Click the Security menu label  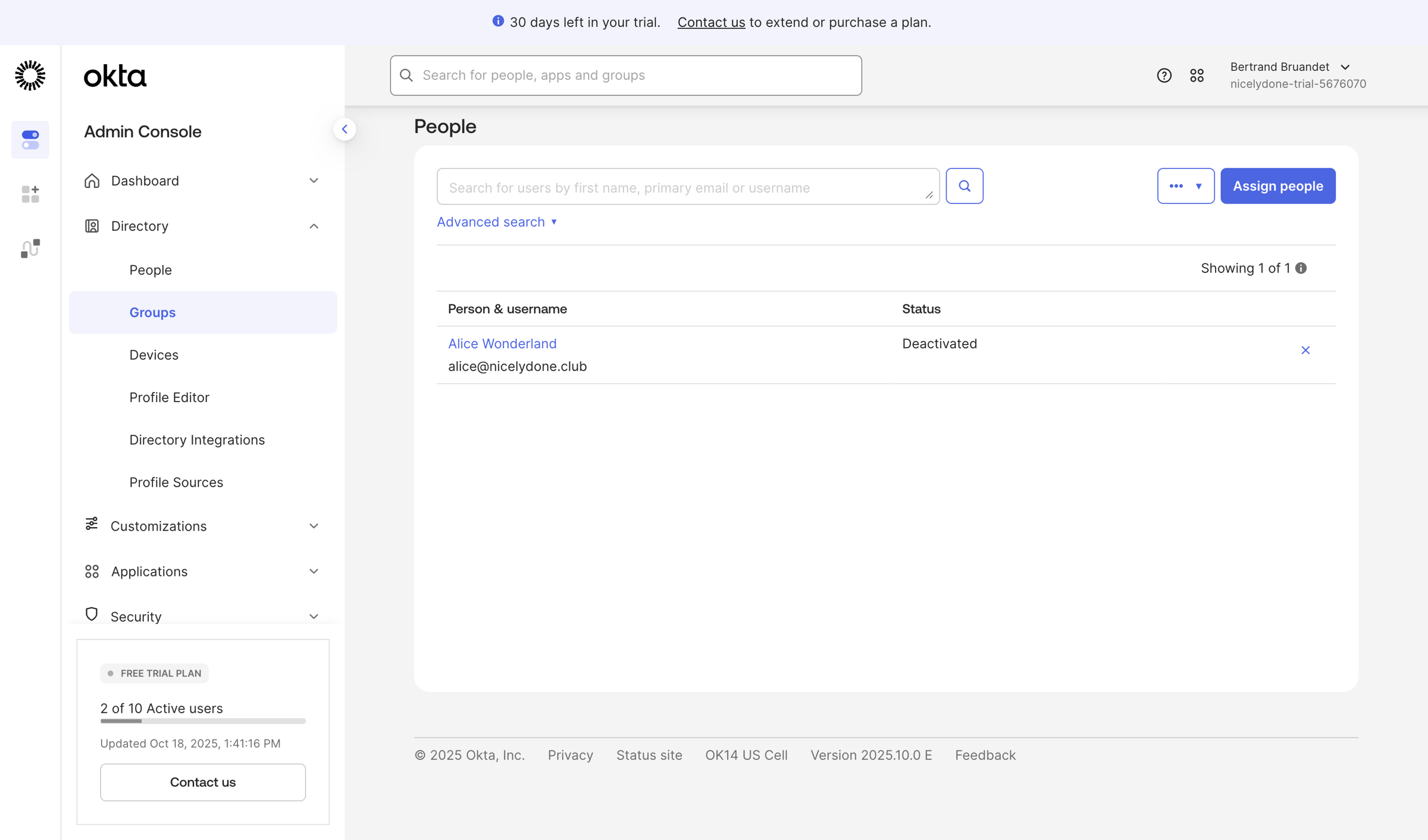click(x=136, y=616)
